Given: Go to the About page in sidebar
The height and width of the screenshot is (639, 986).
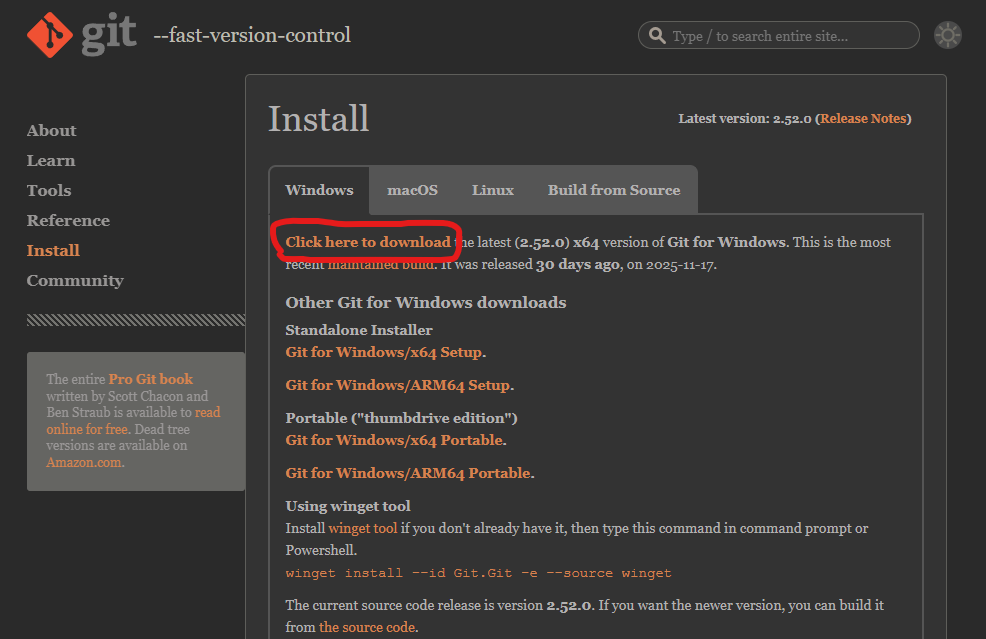Looking at the screenshot, I should [x=51, y=131].
